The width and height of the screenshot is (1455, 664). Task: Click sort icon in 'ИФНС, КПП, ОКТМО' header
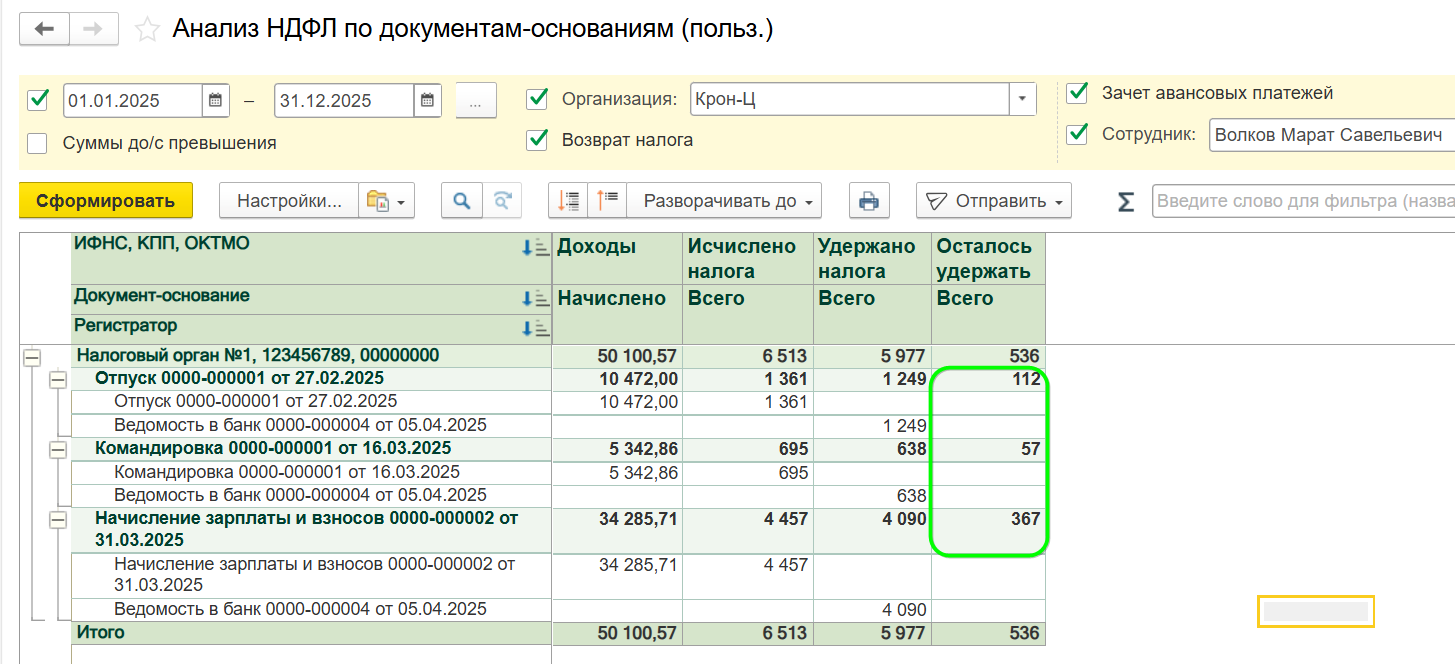pyautogui.click(x=536, y=247)
